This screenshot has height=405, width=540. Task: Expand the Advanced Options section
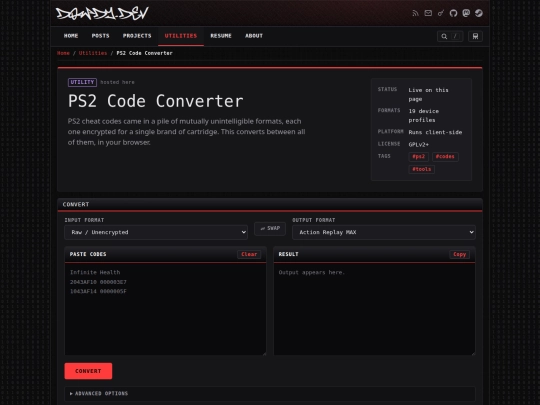(270, 393)
